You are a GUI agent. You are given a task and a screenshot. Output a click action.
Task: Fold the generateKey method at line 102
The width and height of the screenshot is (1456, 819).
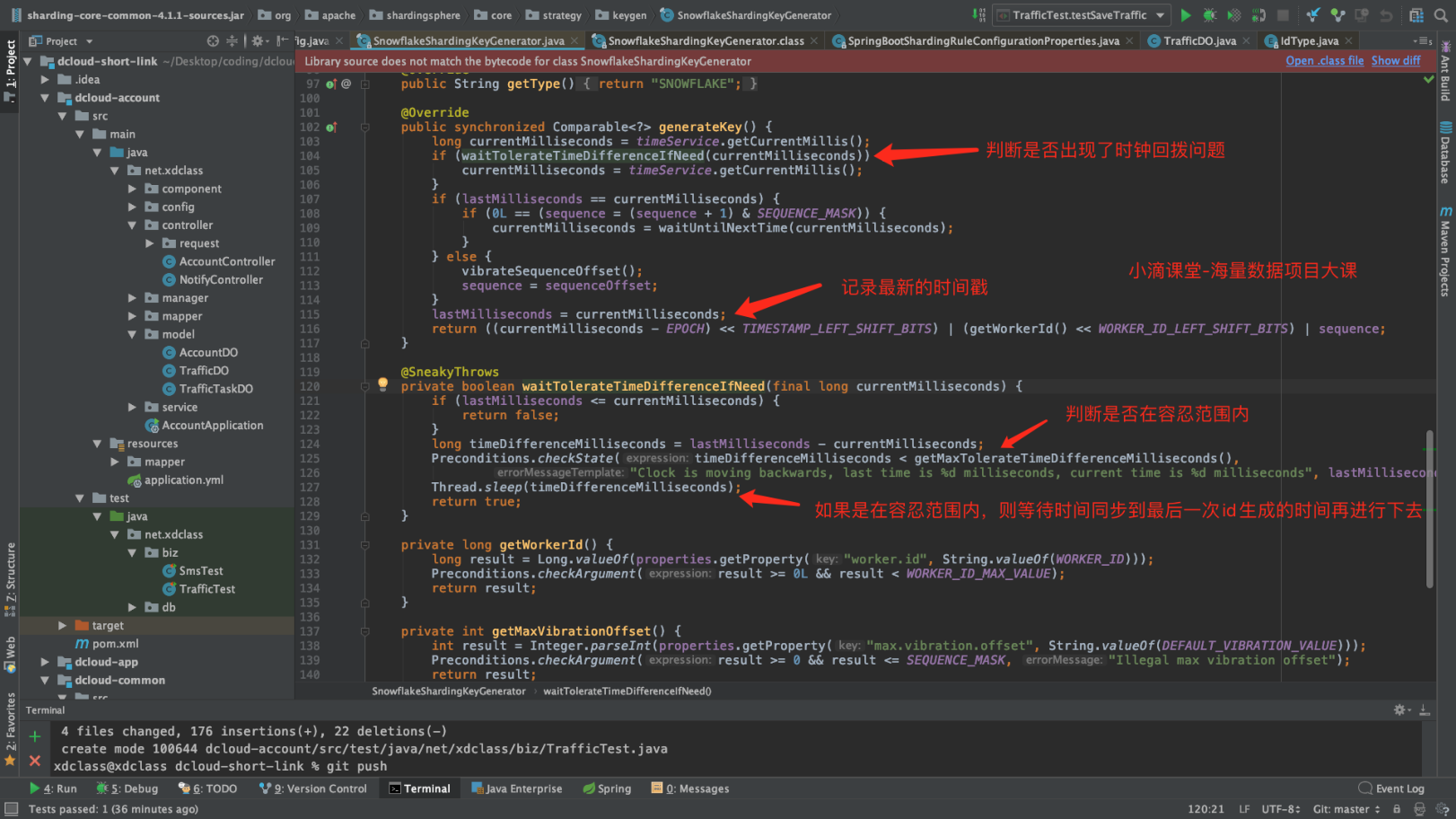pyautogui.click(x=365, y=128)
